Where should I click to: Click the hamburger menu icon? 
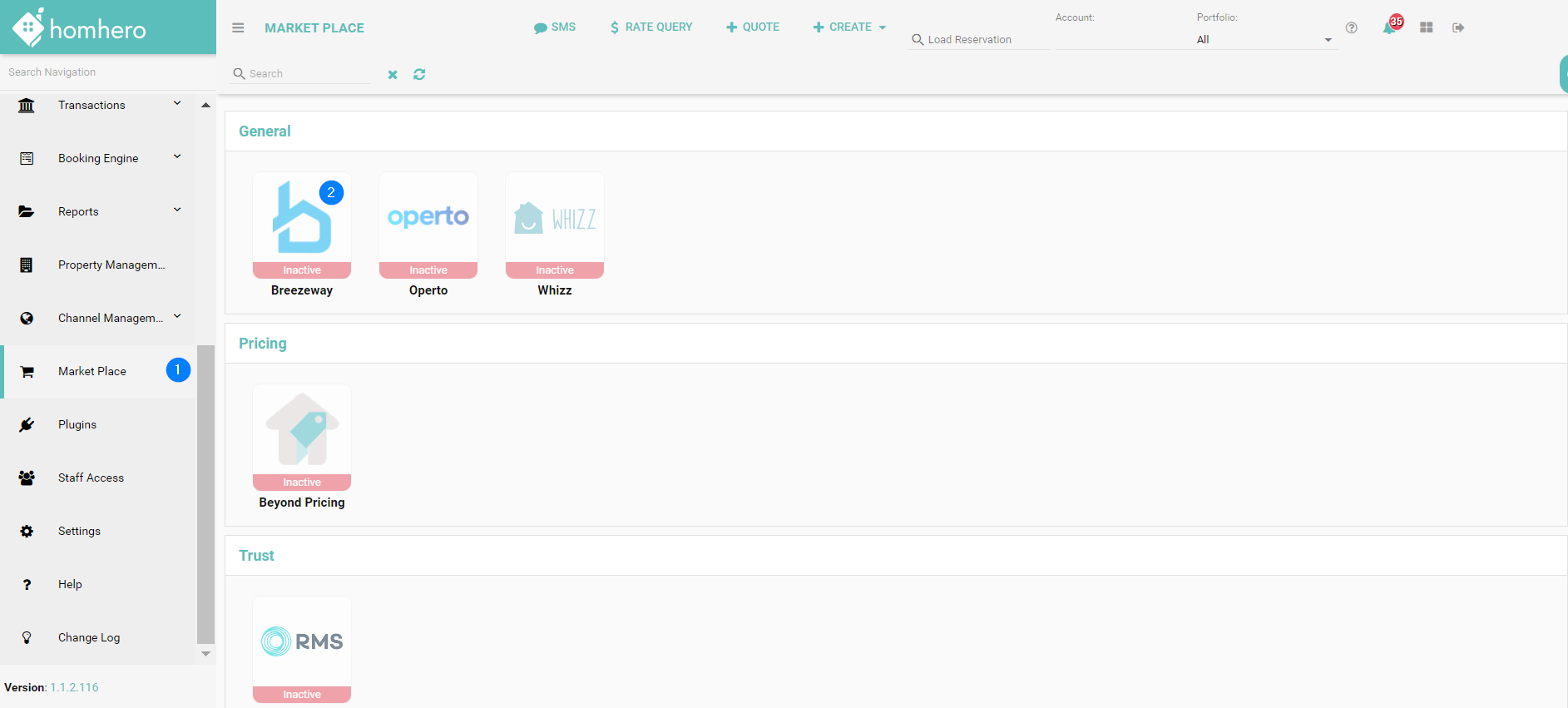(x=238, y=27)
